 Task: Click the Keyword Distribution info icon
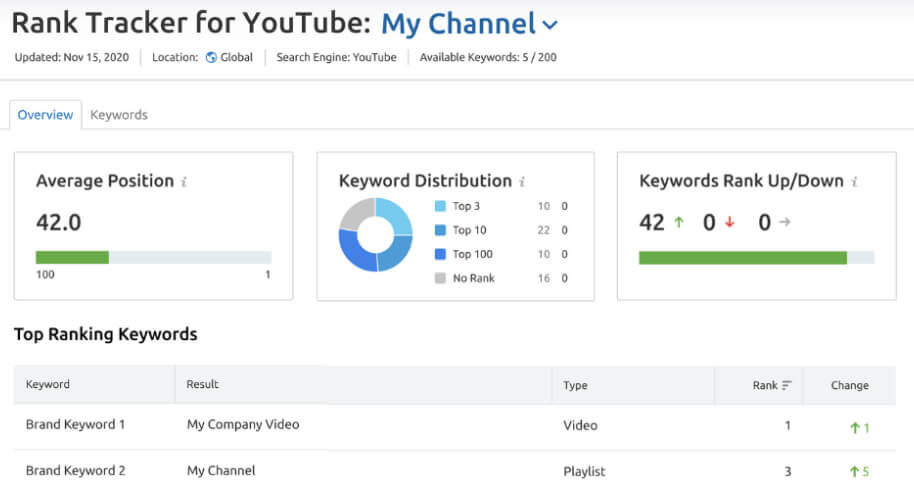522,182
